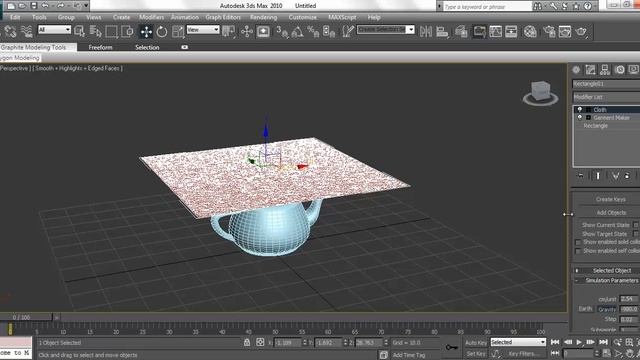This screenshot has width=640, height=360.
Task: Tick the Show Target State checkbox
Action: pyautogui.click(x=636, y=234)
